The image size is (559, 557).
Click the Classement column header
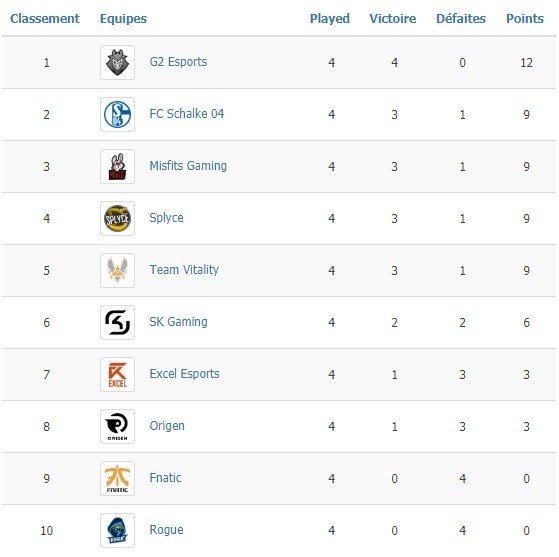click(x=45, y=19)
